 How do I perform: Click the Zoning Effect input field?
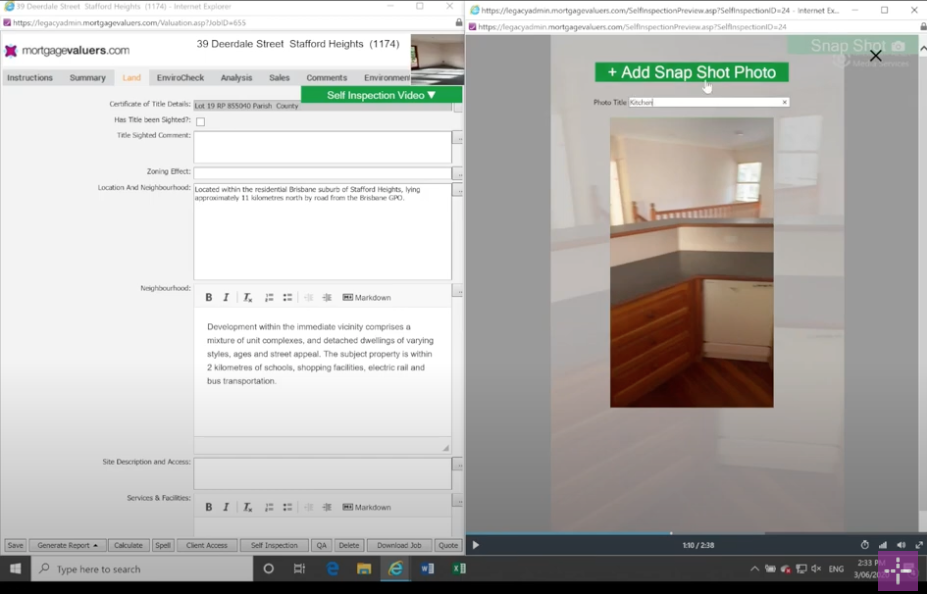[322, 173]
